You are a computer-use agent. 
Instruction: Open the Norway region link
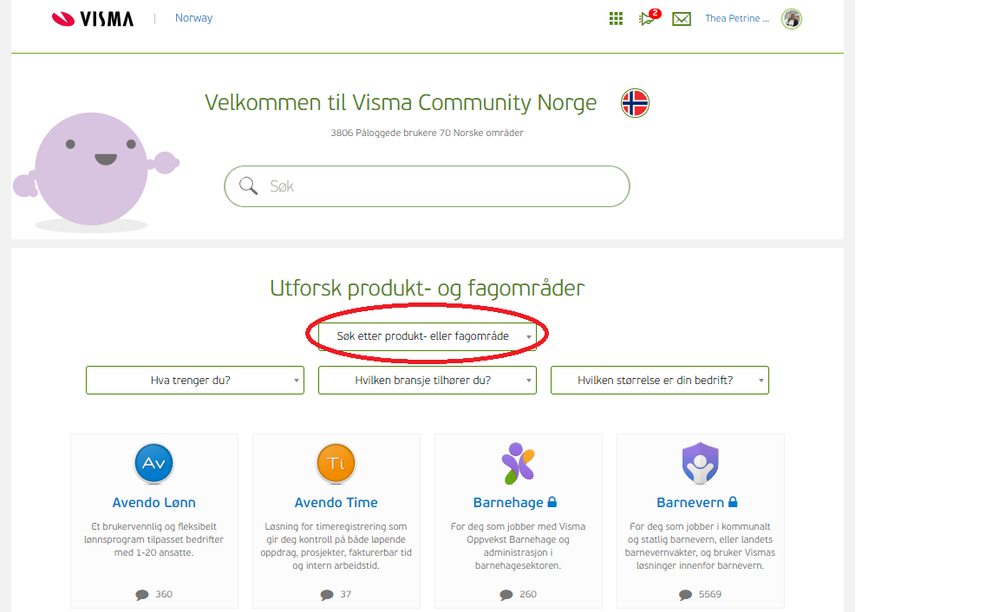pyautogui.click(x=194, y=18)
